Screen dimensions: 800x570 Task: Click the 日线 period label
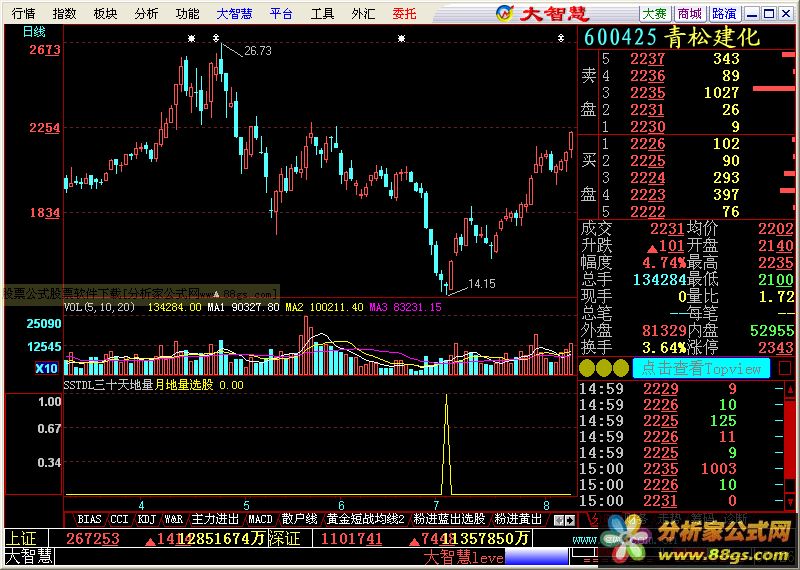pyautogui.click(x=34, y=32)
